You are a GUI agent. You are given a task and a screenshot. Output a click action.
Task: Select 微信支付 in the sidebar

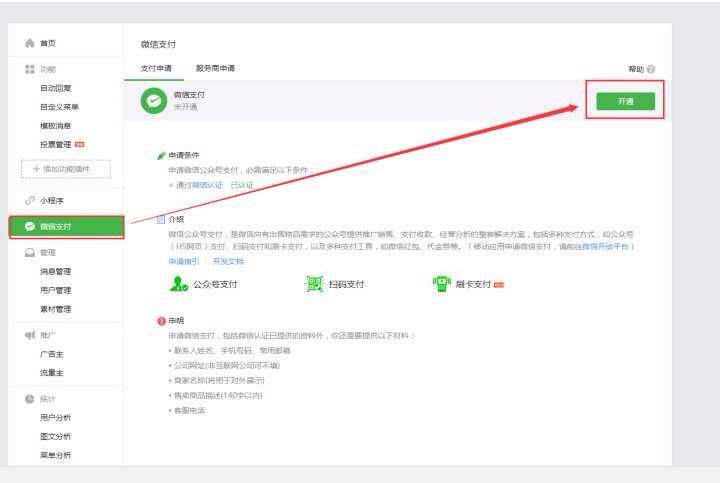[67, 227]
